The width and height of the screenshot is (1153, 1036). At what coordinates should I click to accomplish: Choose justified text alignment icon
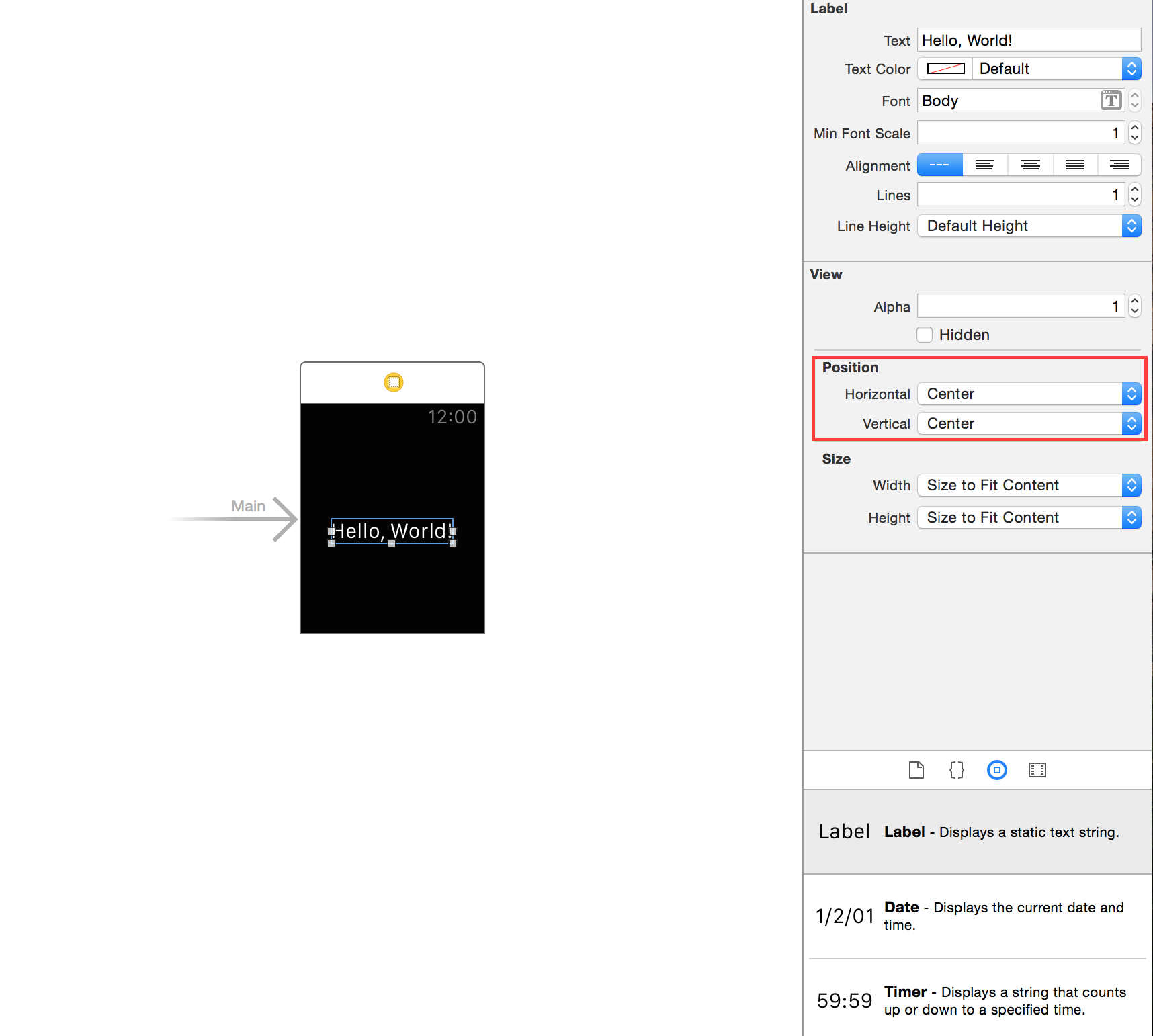tap(1075, 165)
